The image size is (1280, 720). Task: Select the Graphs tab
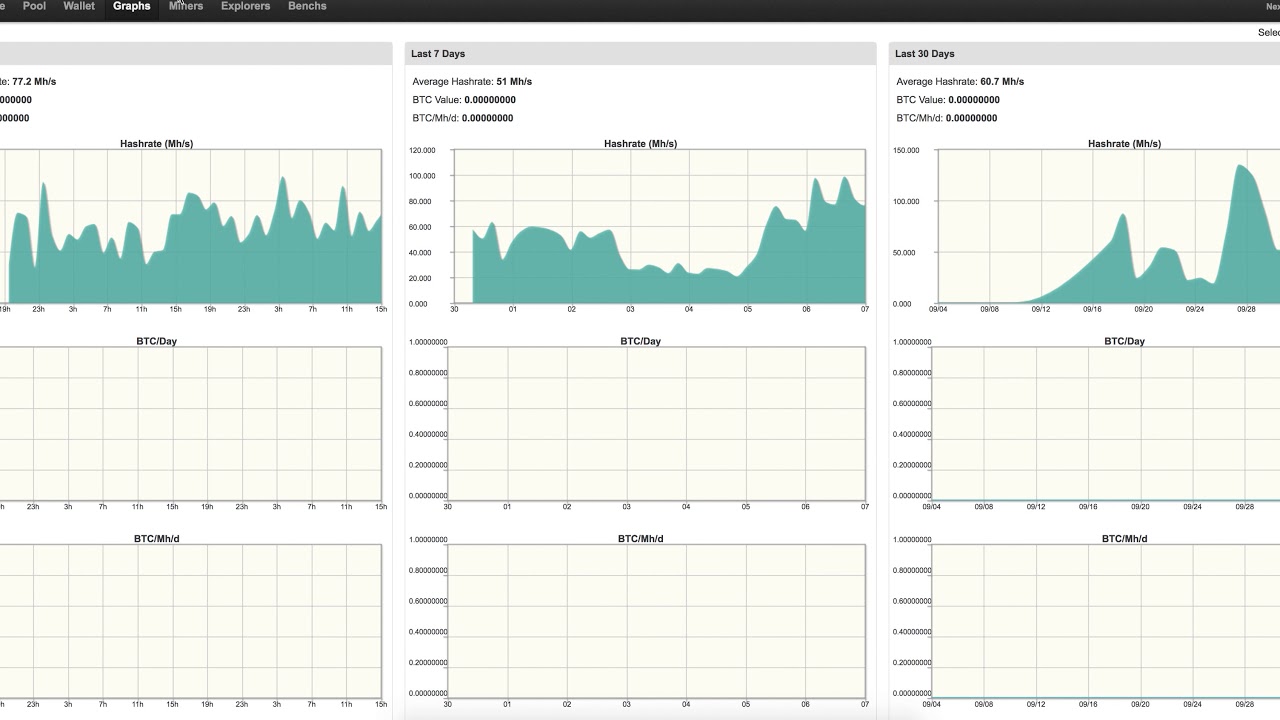132,6
